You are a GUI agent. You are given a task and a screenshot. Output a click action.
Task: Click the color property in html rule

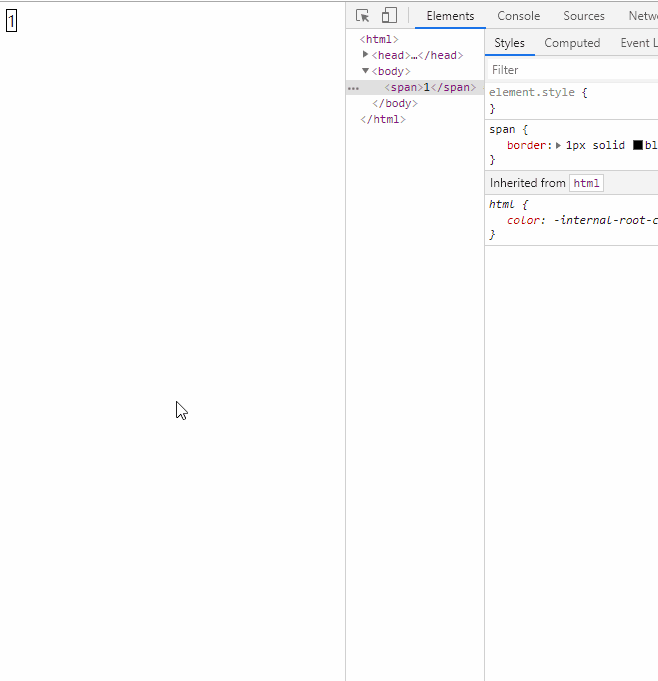[x=523, y=220]
